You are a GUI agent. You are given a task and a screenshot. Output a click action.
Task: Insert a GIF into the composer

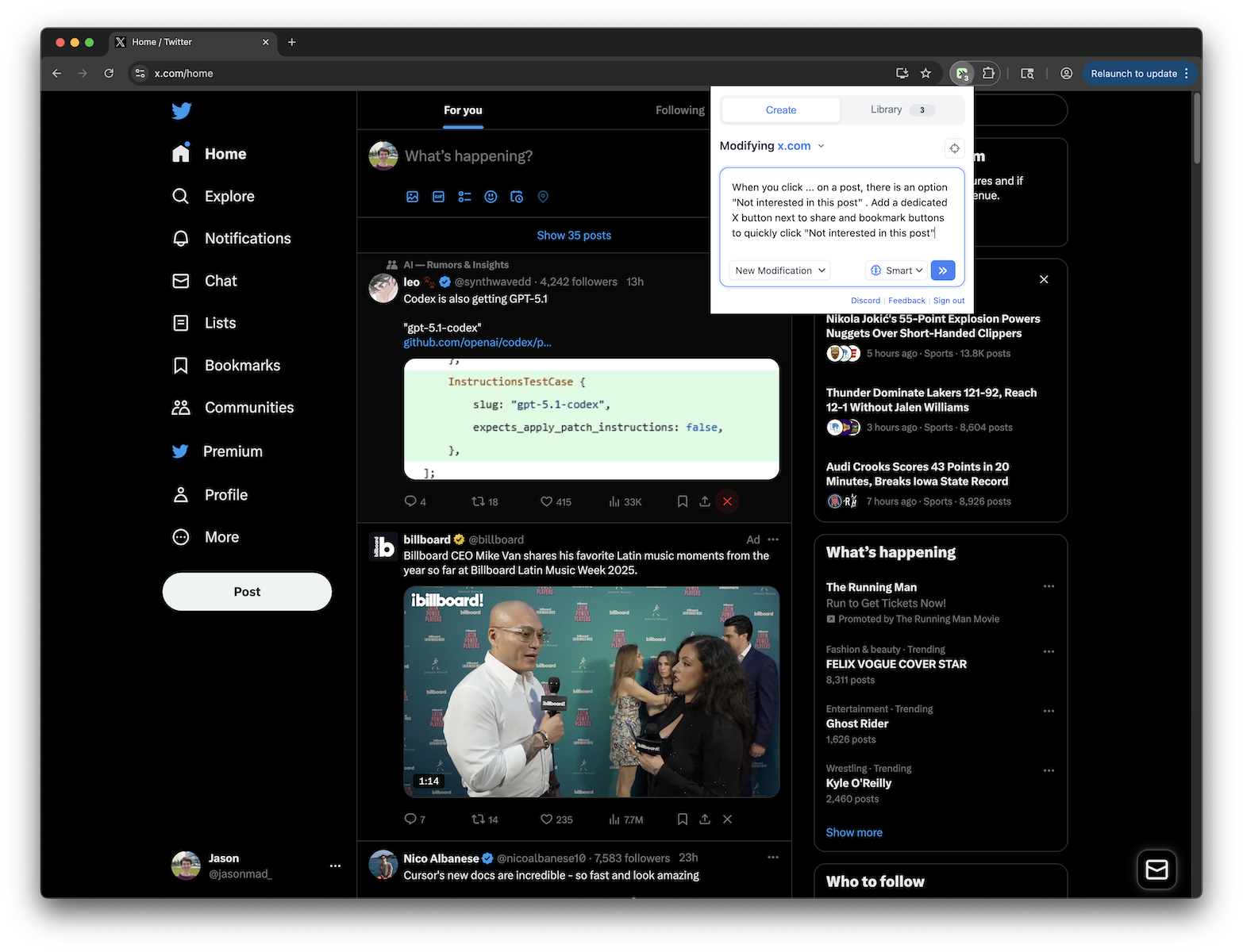438,196
